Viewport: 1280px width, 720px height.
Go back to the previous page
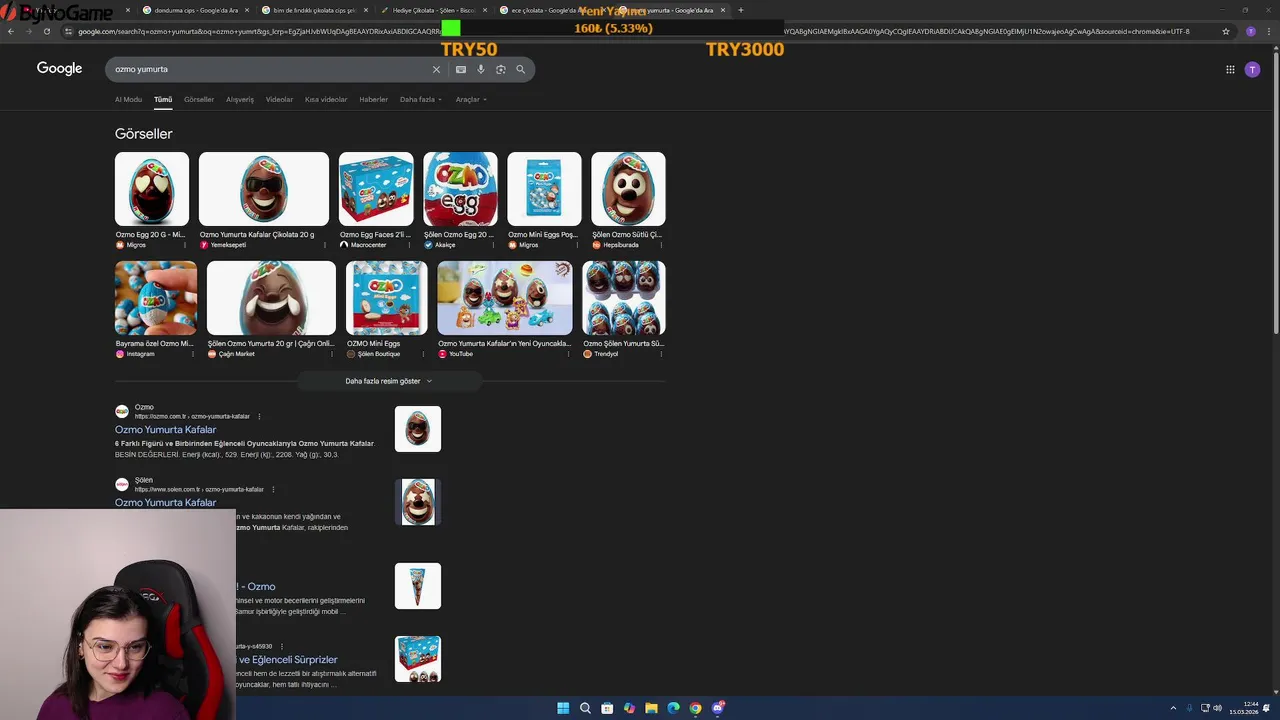click(x=11, y=31)
